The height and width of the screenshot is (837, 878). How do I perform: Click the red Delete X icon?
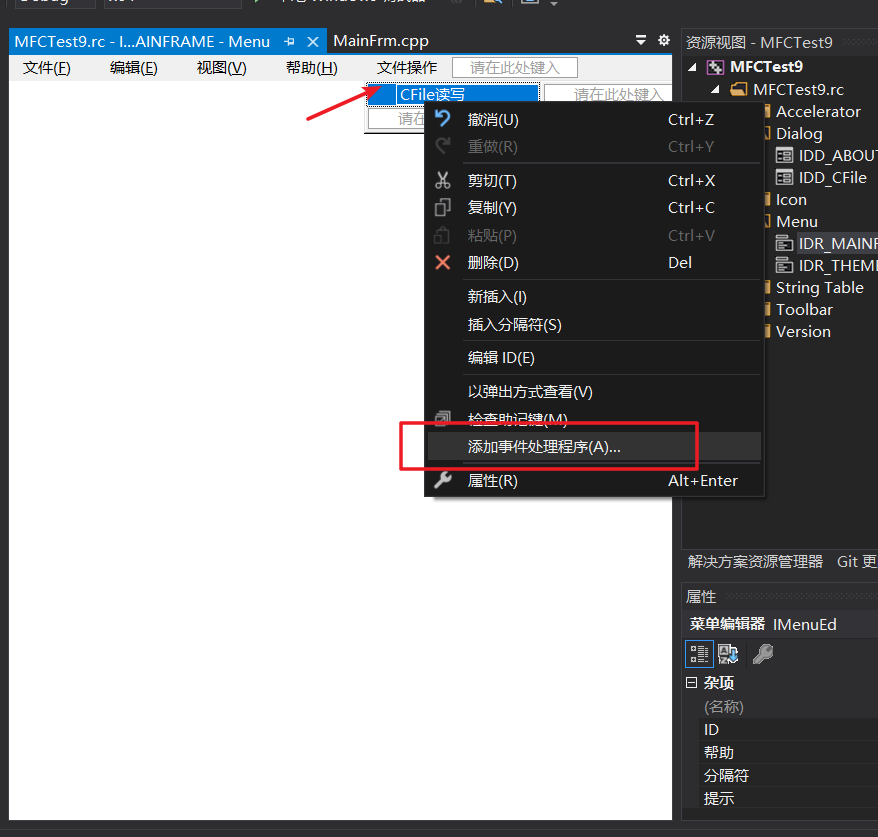coord(442,262)
